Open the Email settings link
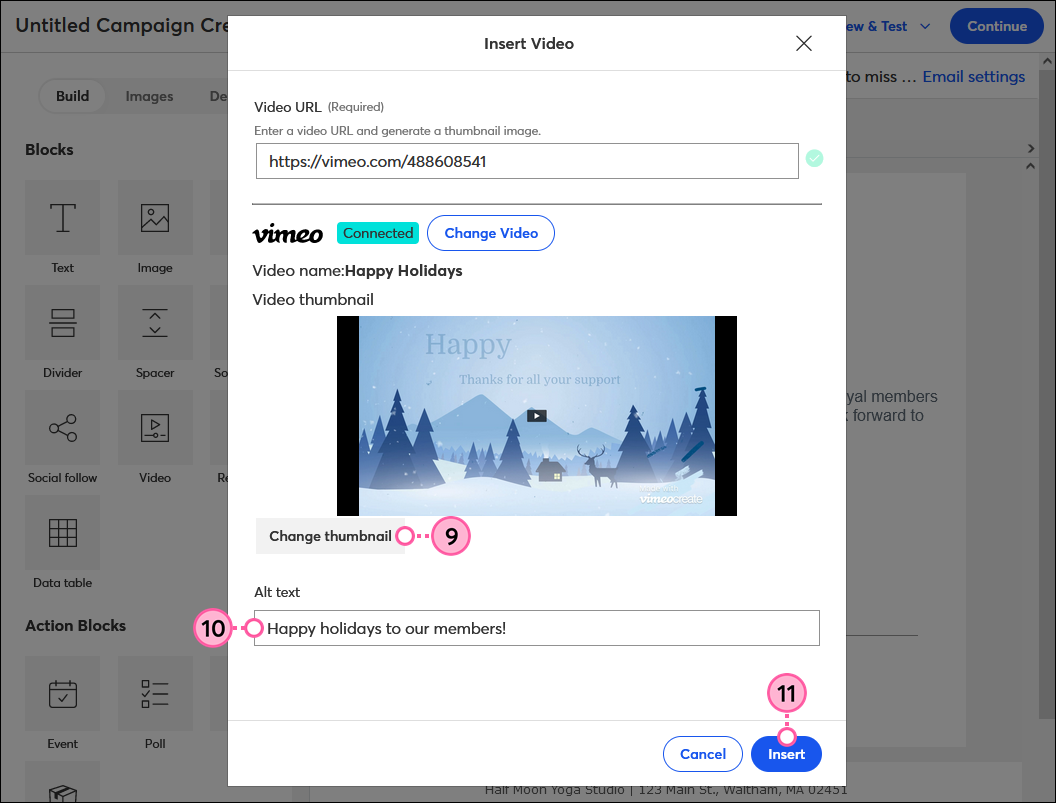This screenshot has height=803, width=1056. click(x=973, y=77)
